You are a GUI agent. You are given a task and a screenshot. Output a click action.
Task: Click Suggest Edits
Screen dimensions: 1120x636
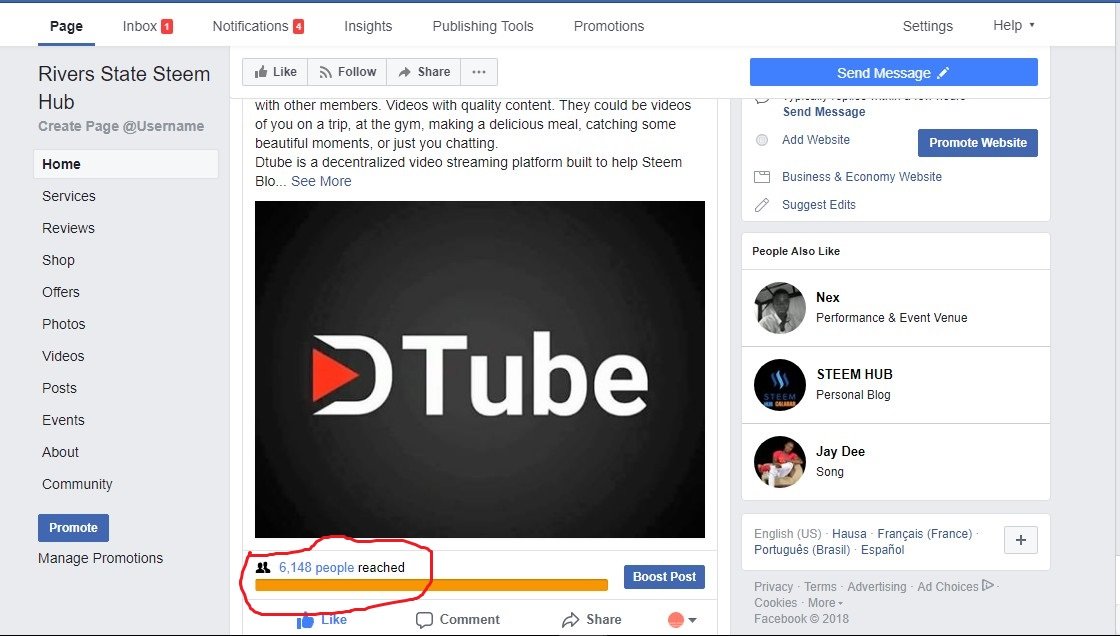click(819, 205)
